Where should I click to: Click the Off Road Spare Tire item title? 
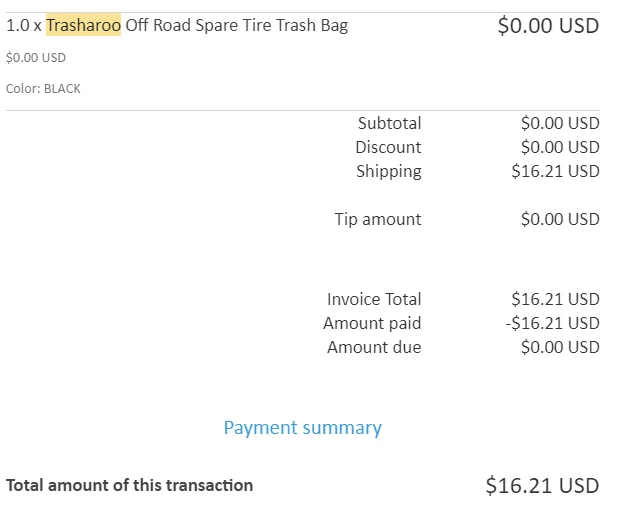(236, 26)
